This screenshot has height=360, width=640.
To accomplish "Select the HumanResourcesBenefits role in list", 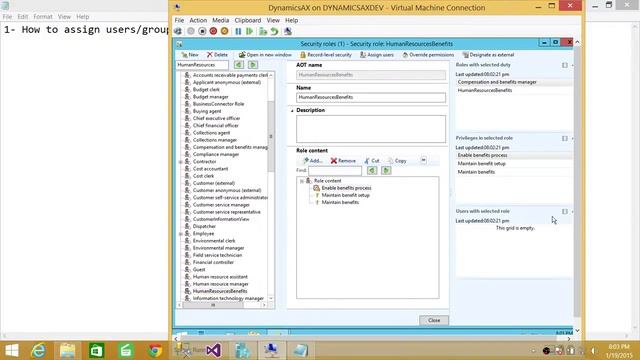I will tap(220, 291).
